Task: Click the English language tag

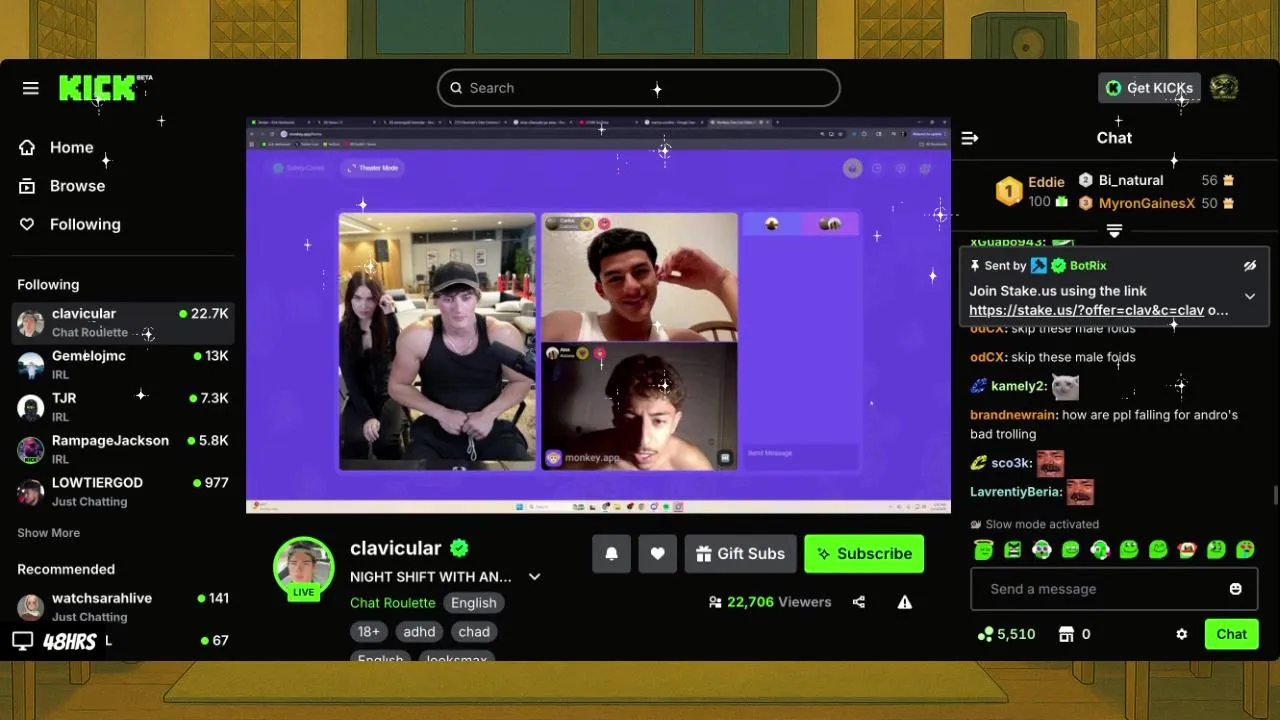Action: (473, 603)
